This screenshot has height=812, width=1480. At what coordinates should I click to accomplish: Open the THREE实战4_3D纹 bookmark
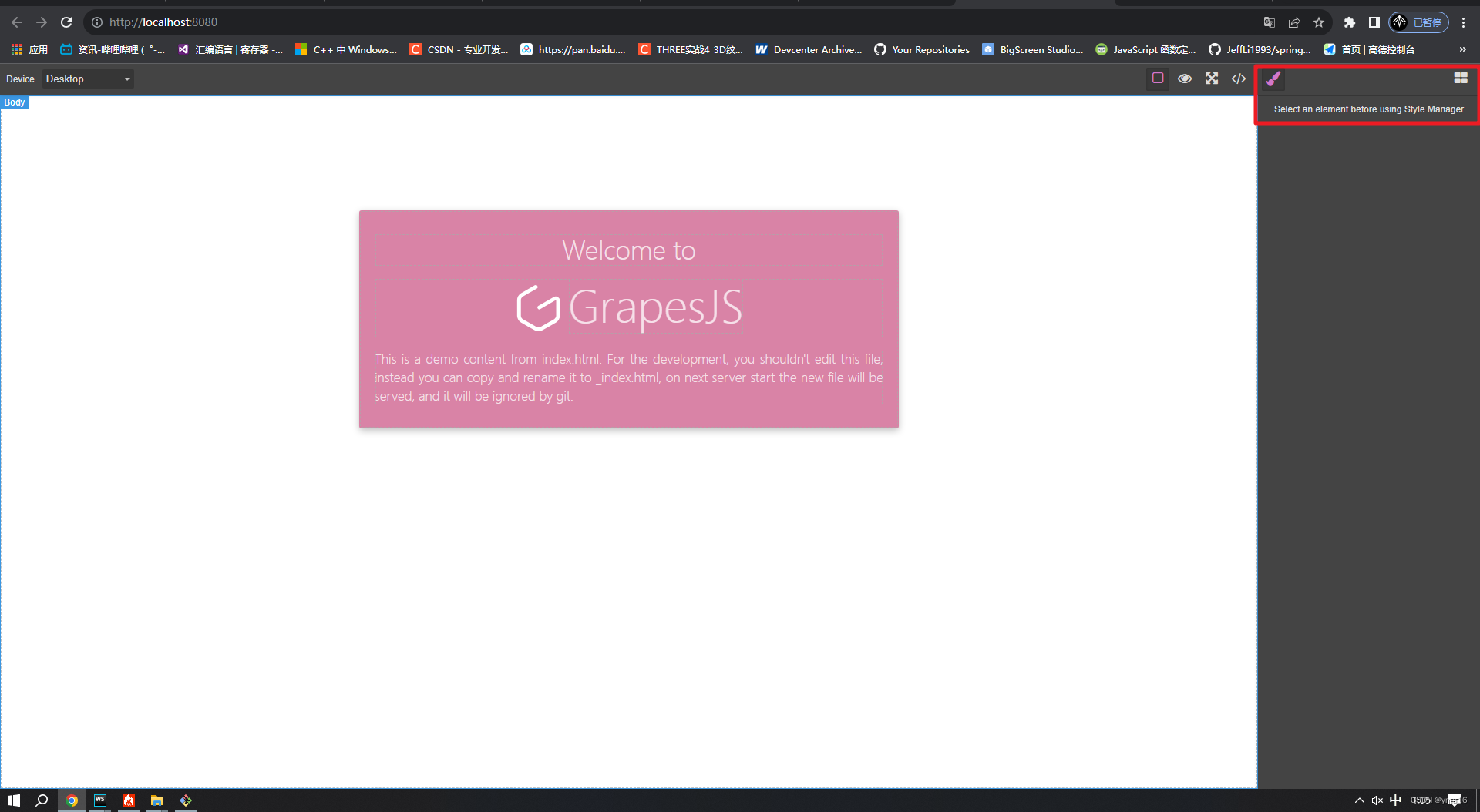(x=691, y=49)
